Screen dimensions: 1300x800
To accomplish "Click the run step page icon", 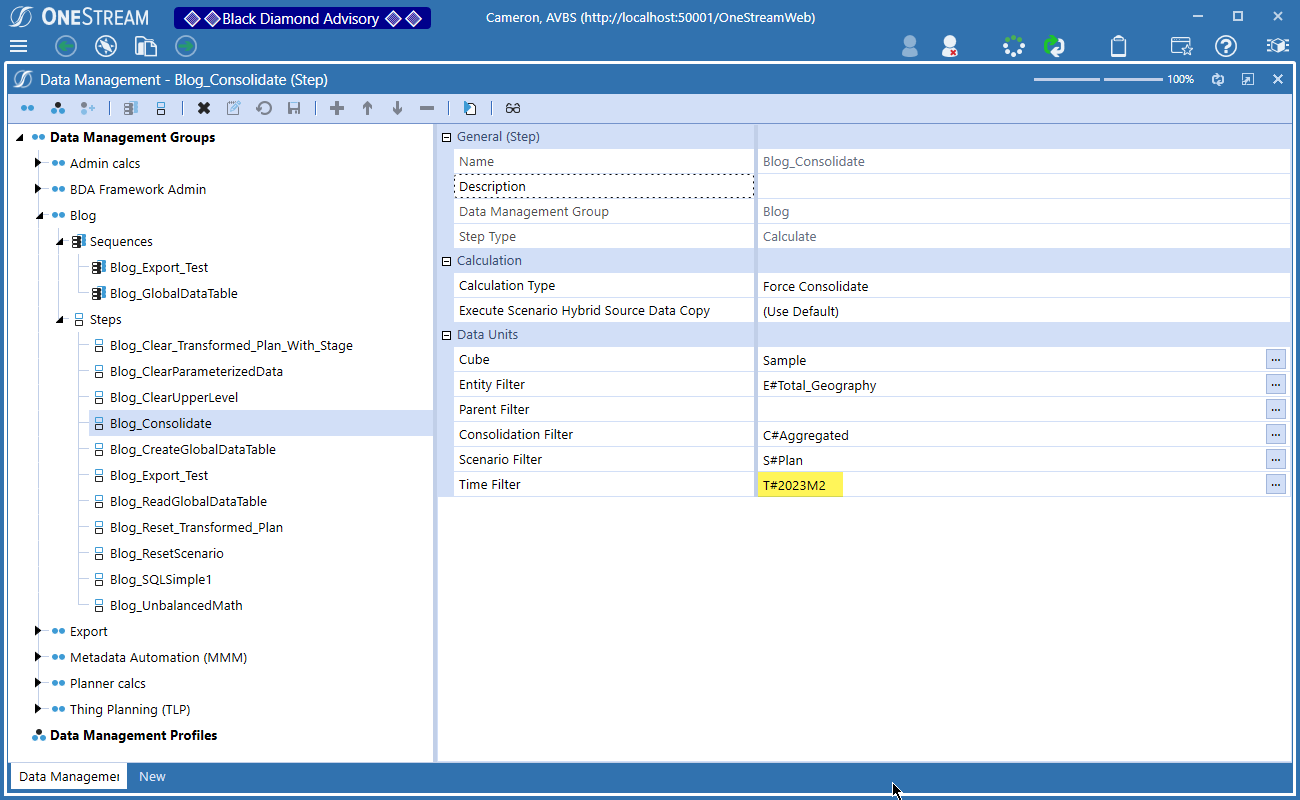I will [470, 108].
